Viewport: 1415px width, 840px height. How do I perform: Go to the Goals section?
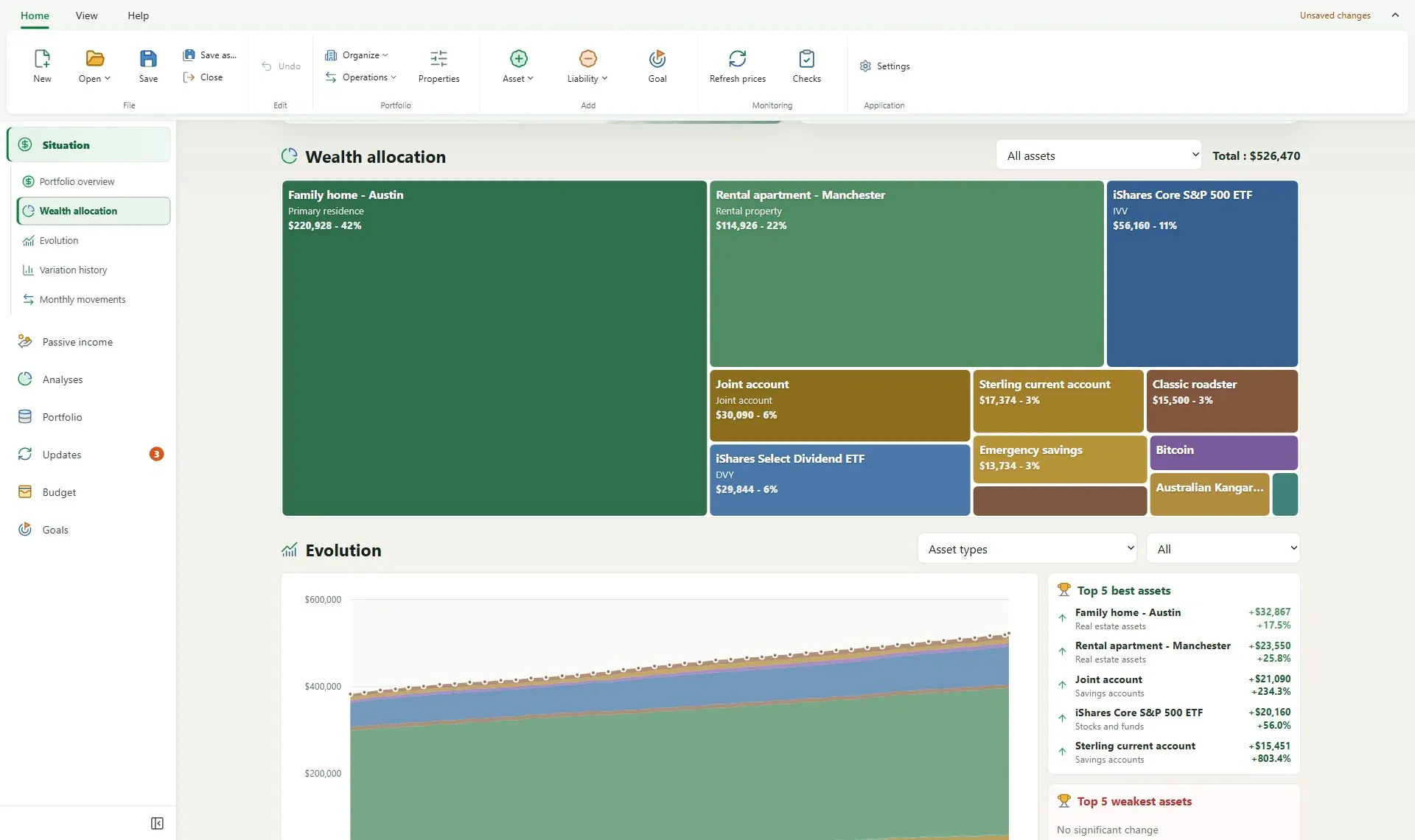tap(90, 530)
